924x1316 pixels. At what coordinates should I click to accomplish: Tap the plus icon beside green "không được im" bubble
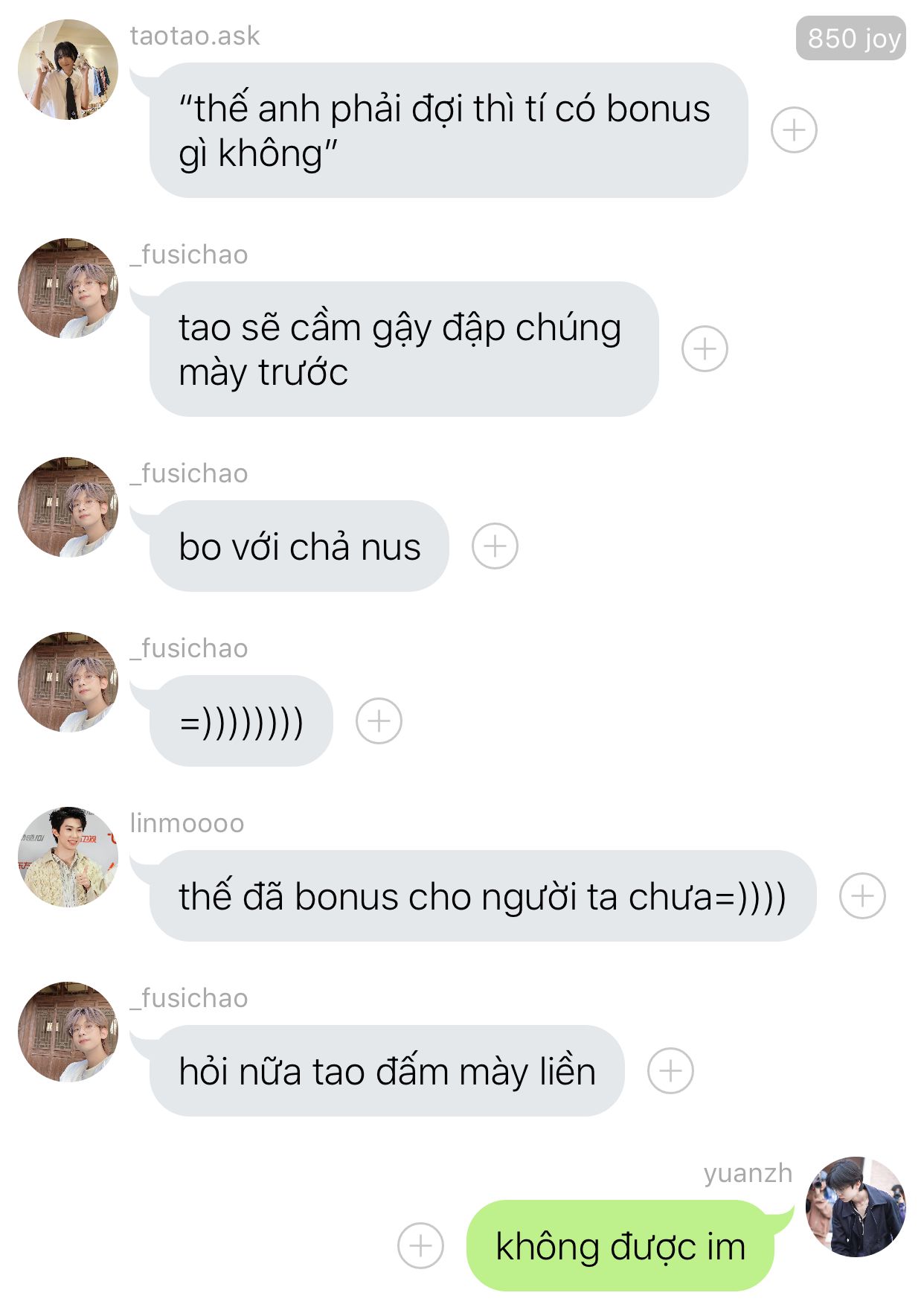pyautogui.click(x=420, y=1245)
